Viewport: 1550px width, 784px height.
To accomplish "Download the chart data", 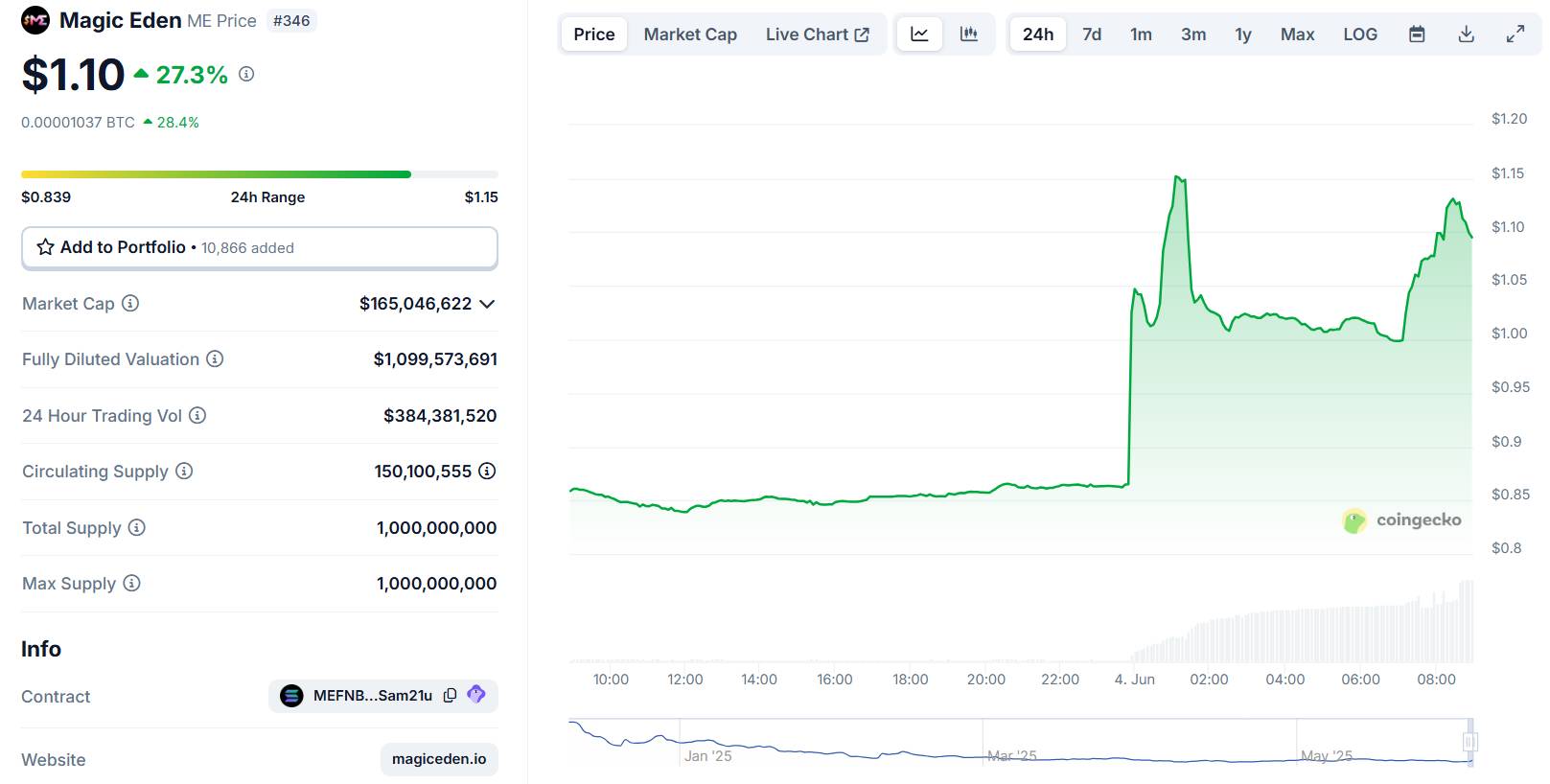I will pyautogui.click(x=1466, y=35).
